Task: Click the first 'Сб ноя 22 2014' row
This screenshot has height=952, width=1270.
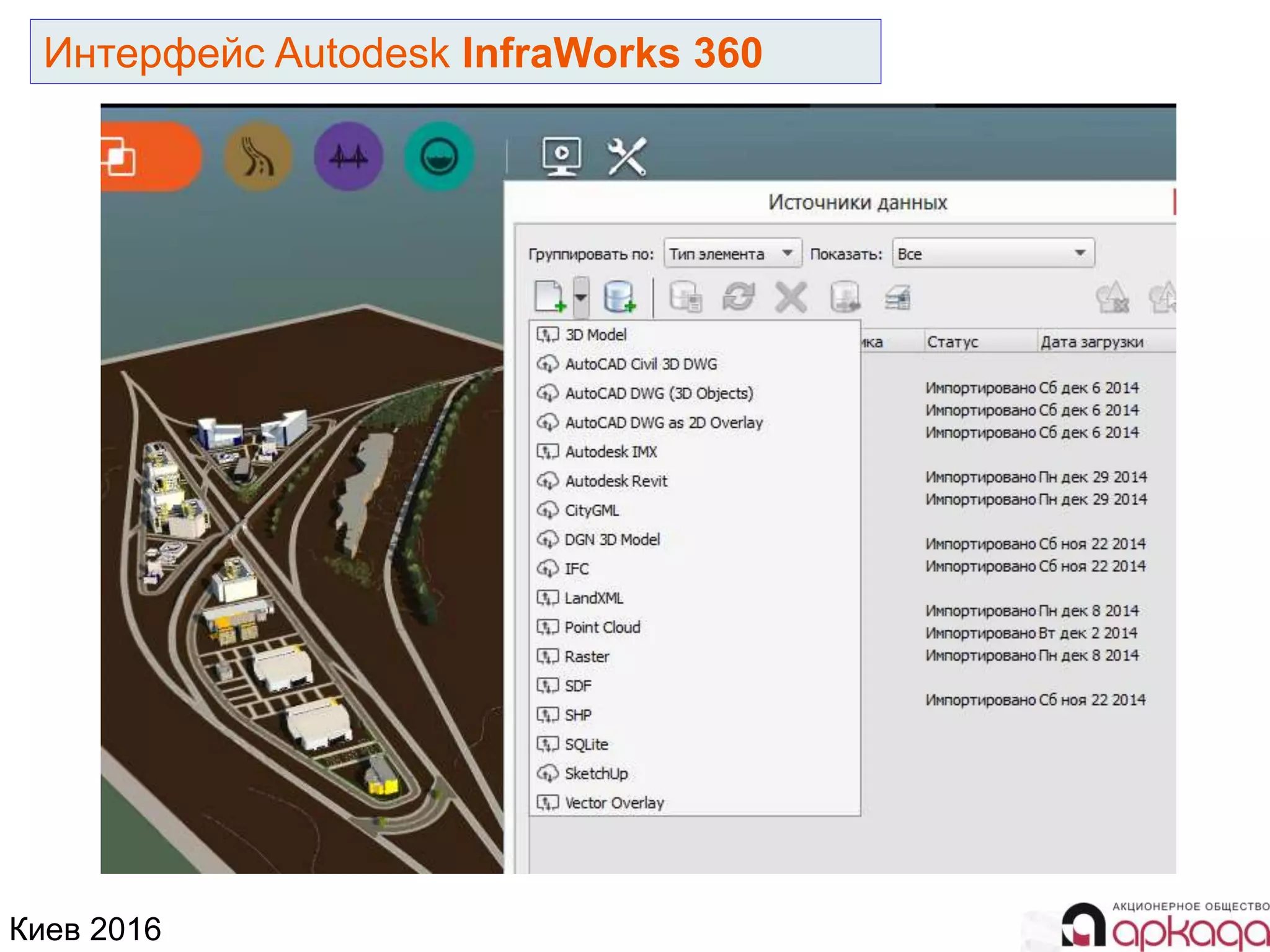Action: coord(1036,544)
